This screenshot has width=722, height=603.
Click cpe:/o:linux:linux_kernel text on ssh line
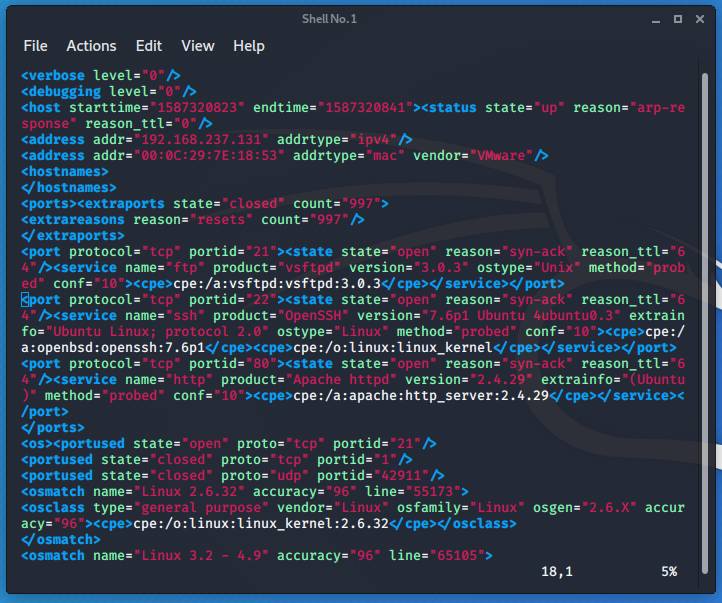coord(393,348)
